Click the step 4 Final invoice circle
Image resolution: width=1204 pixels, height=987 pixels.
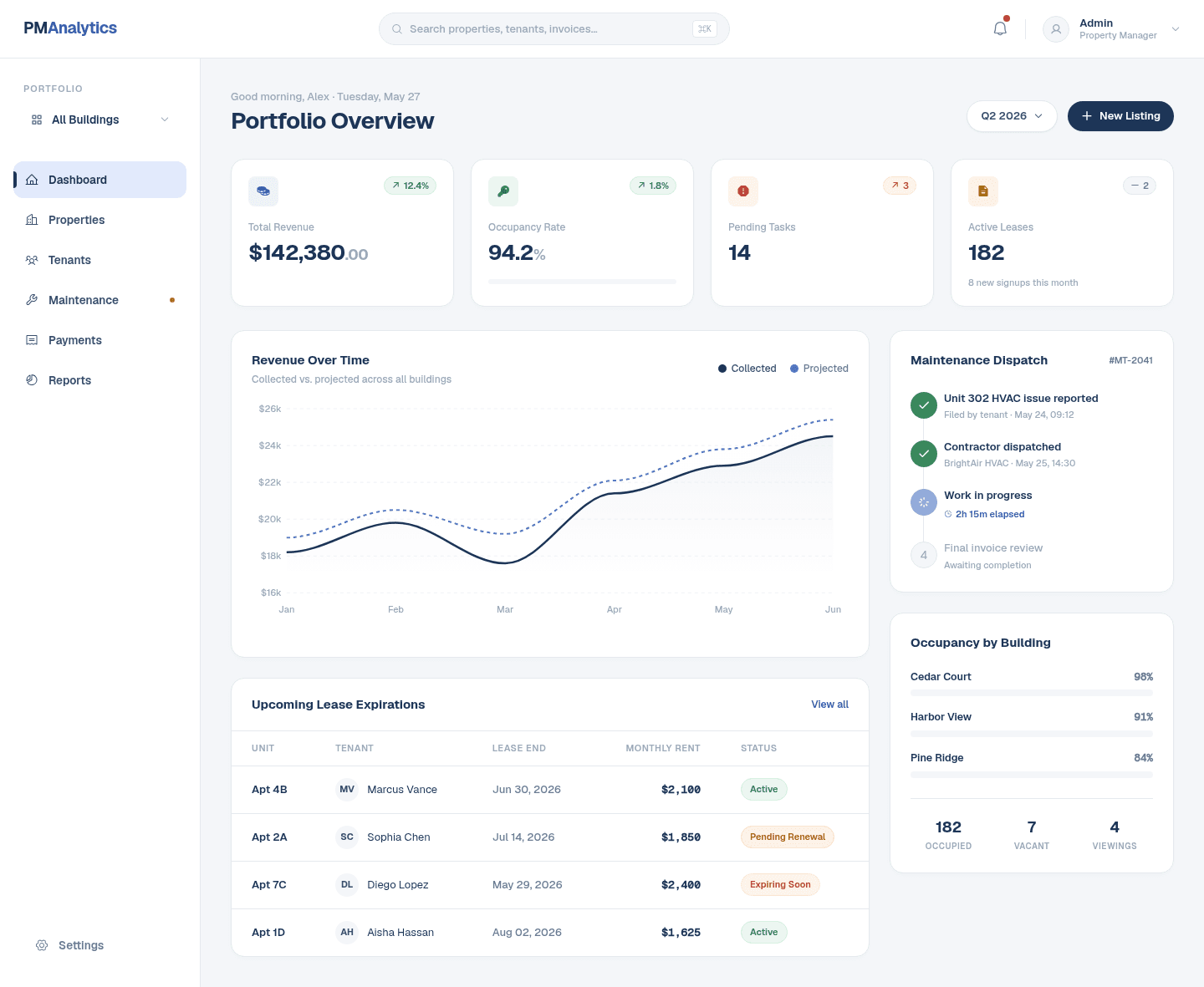point(924,555)
